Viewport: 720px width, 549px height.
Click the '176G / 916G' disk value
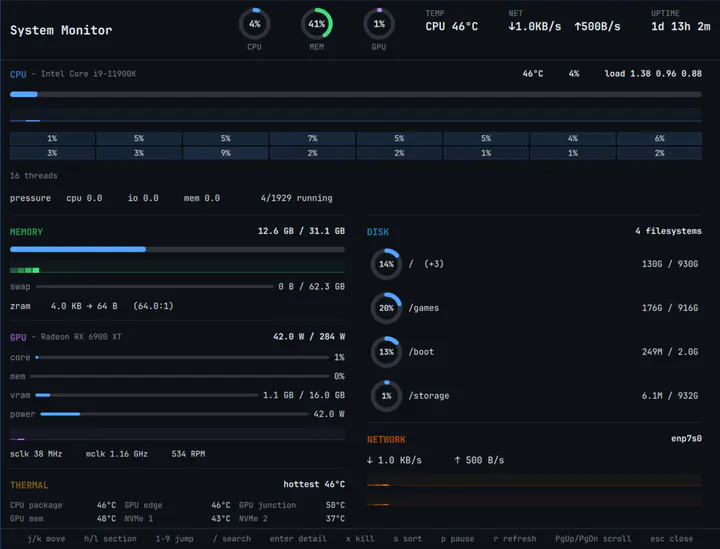pyautogui.click(x=670, y=308)
